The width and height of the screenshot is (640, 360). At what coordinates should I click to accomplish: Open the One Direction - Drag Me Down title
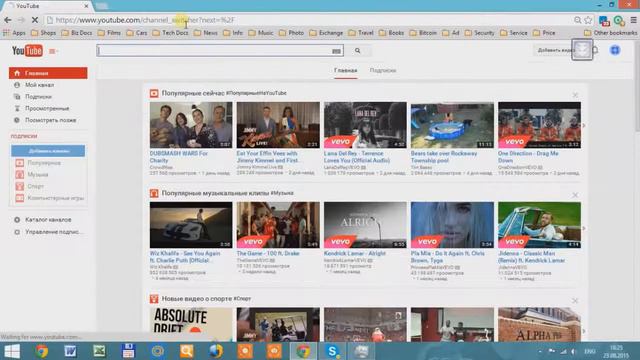coord(528,157)
